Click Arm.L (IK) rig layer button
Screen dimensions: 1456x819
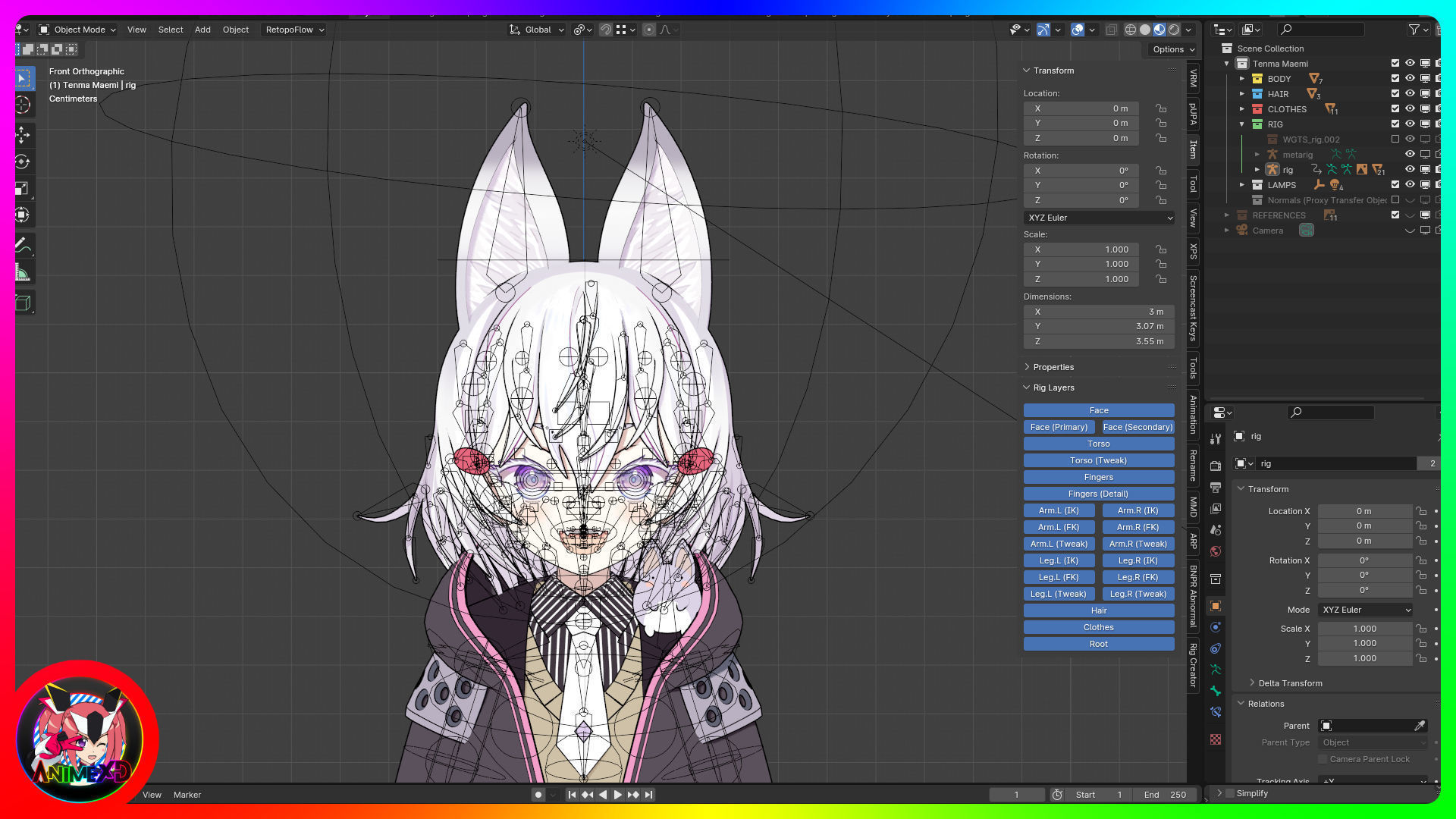coord(1059,510)
